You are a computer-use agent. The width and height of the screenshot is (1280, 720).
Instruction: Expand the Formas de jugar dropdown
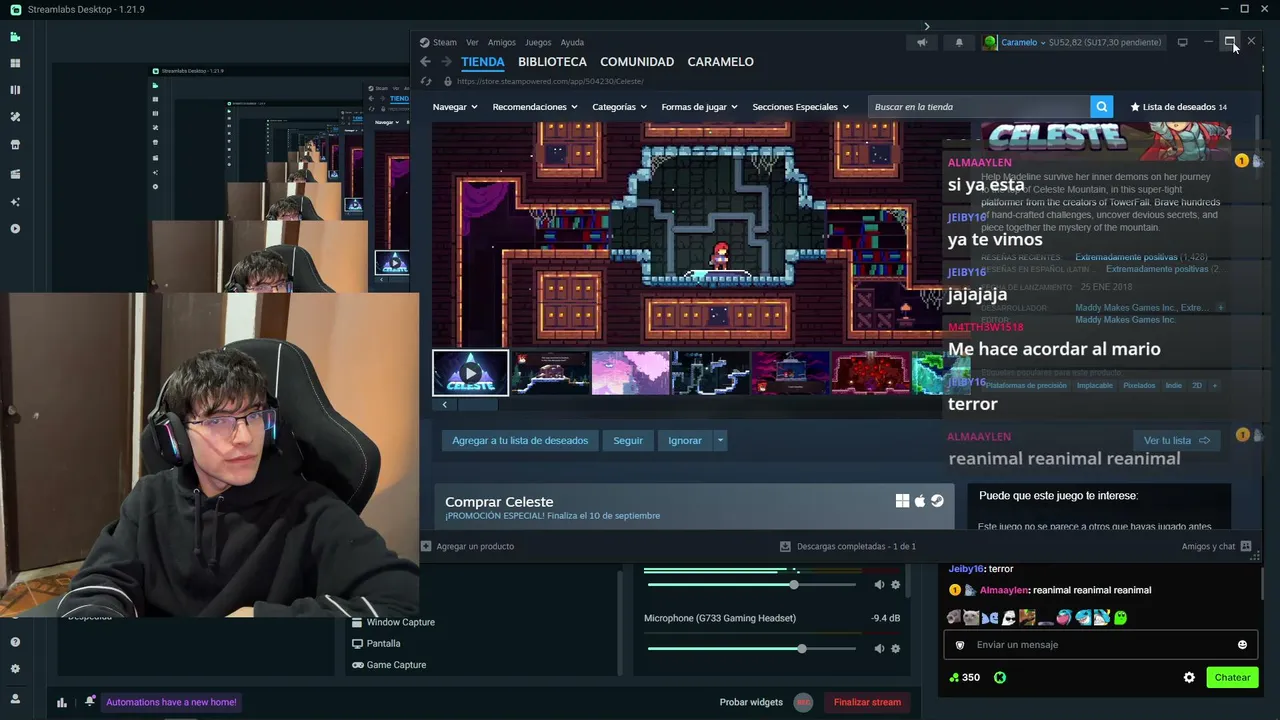pyautogui.click(x=699, y=107)
